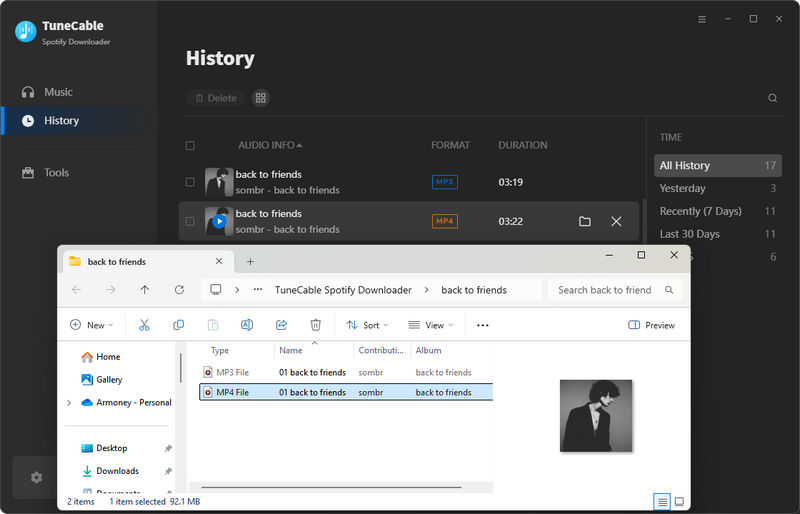Switch Explorer to large thumbnails view icon

679,502
